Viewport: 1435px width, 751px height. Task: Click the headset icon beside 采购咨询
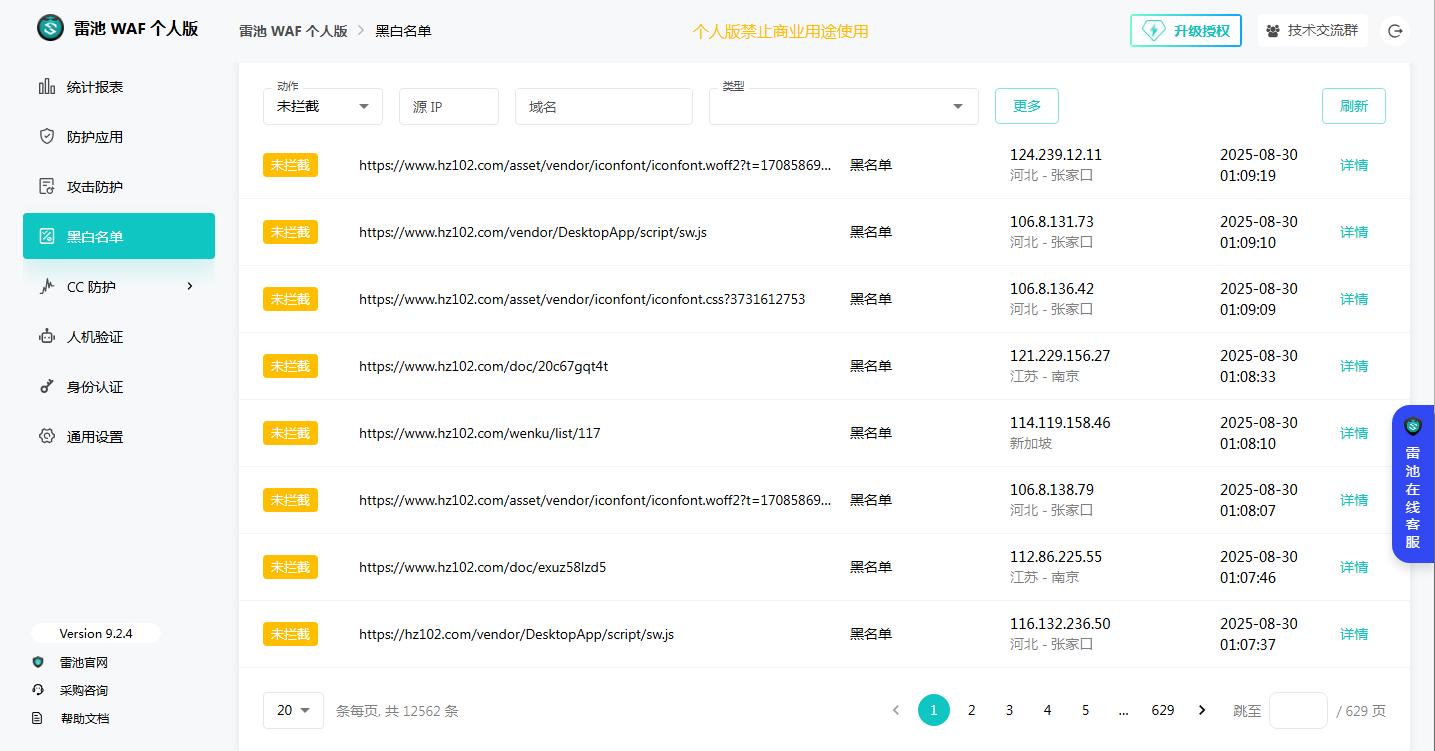38,690
